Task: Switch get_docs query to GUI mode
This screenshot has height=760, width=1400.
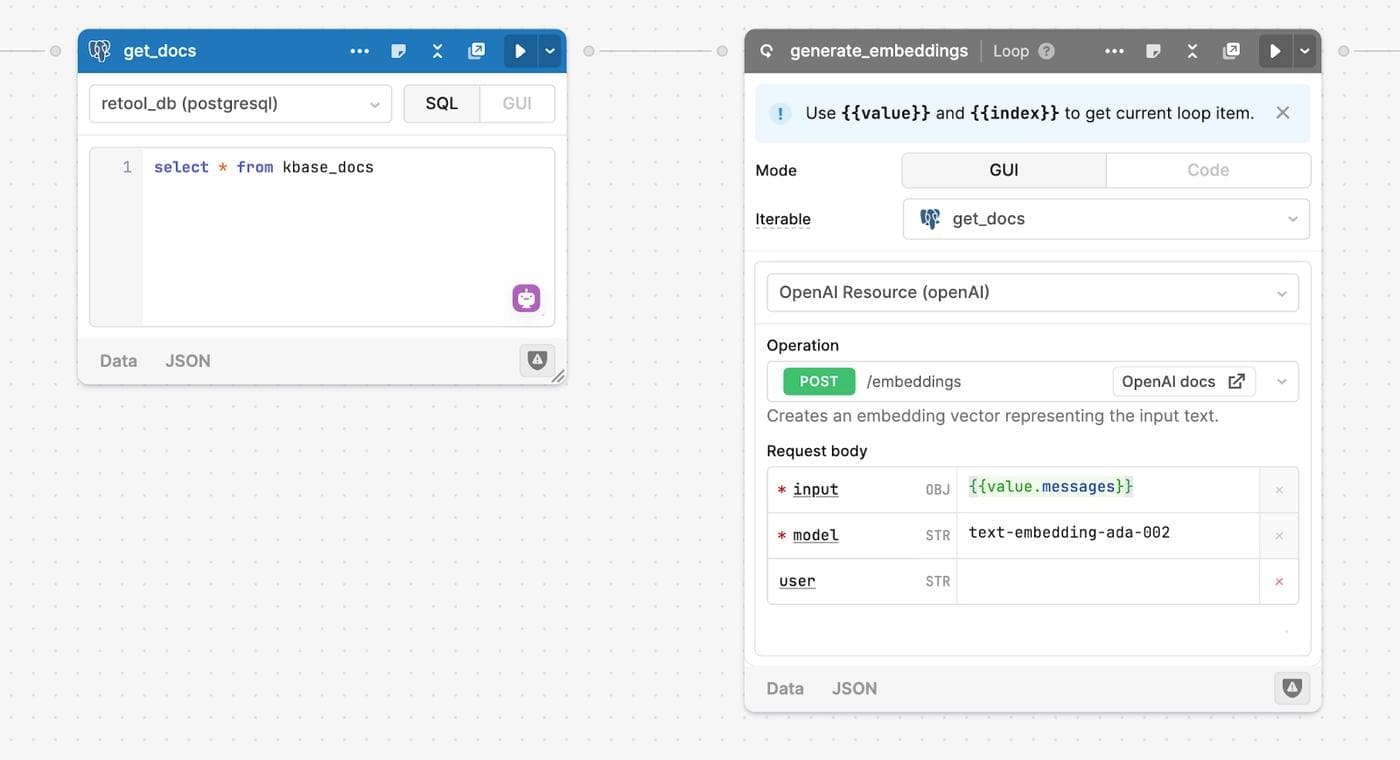Action: 517,104
